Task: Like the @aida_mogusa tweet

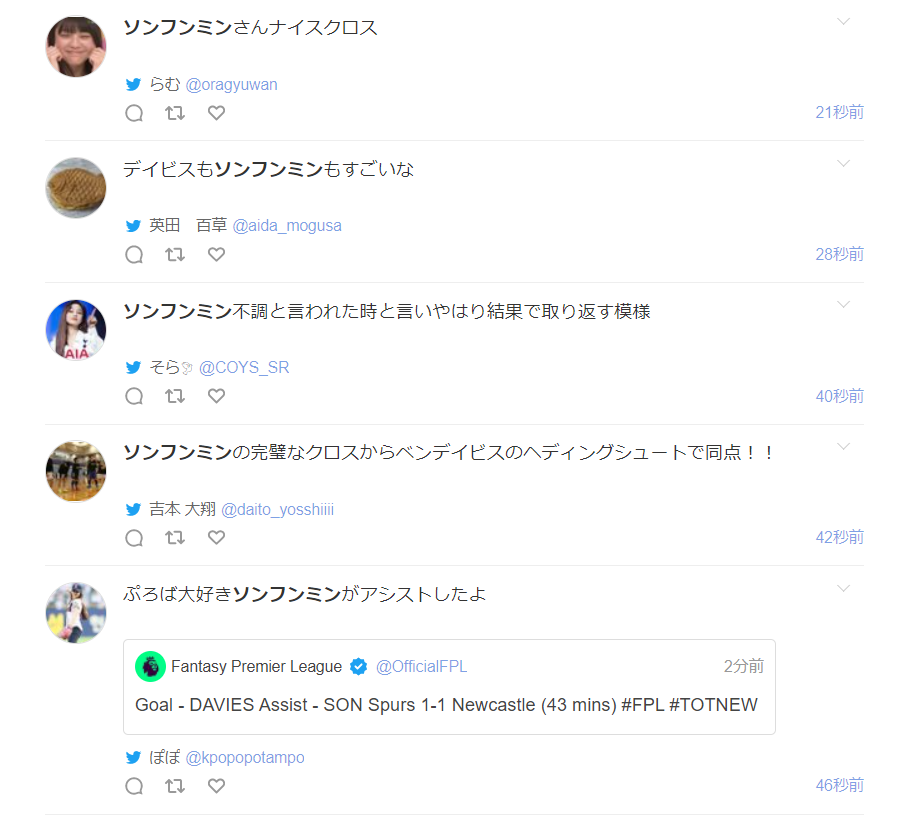Action: point(216,254)
